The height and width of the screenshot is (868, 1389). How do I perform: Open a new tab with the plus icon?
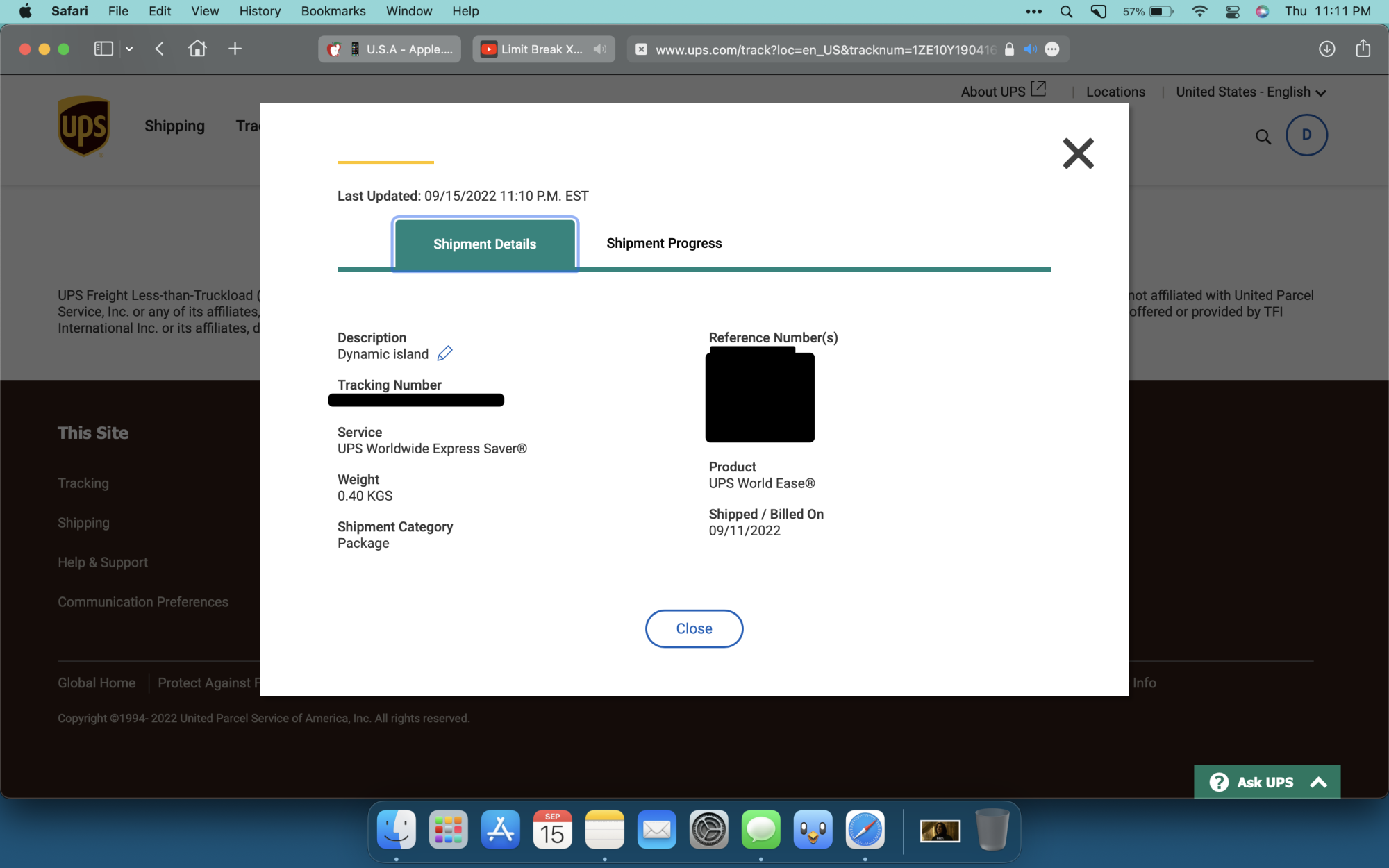point(235,49)
